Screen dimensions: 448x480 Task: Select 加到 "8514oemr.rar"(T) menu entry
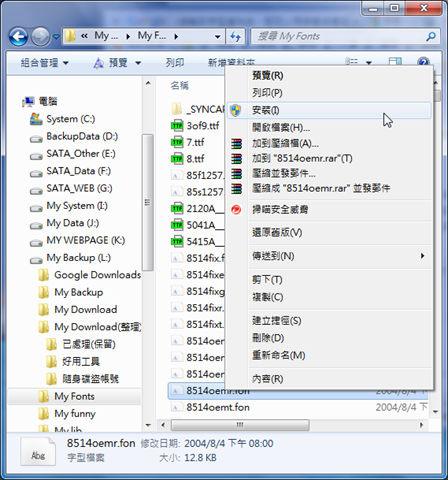click(329, 158)
